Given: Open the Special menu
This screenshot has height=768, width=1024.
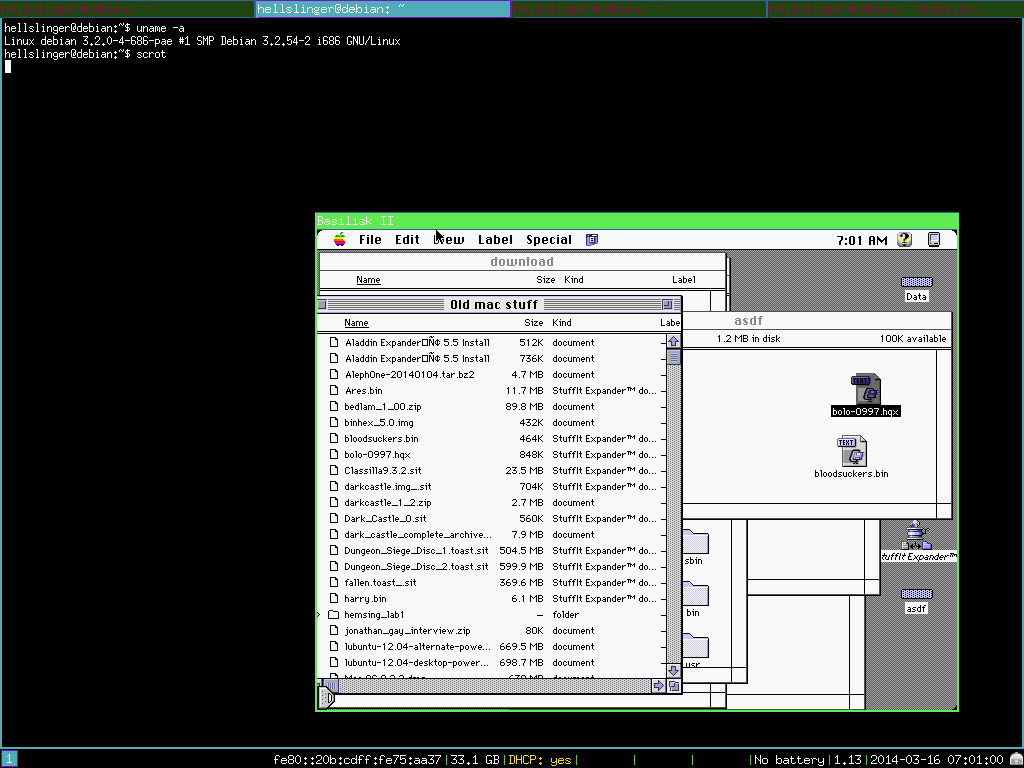Looking at the screenshot, I should 549,240.
